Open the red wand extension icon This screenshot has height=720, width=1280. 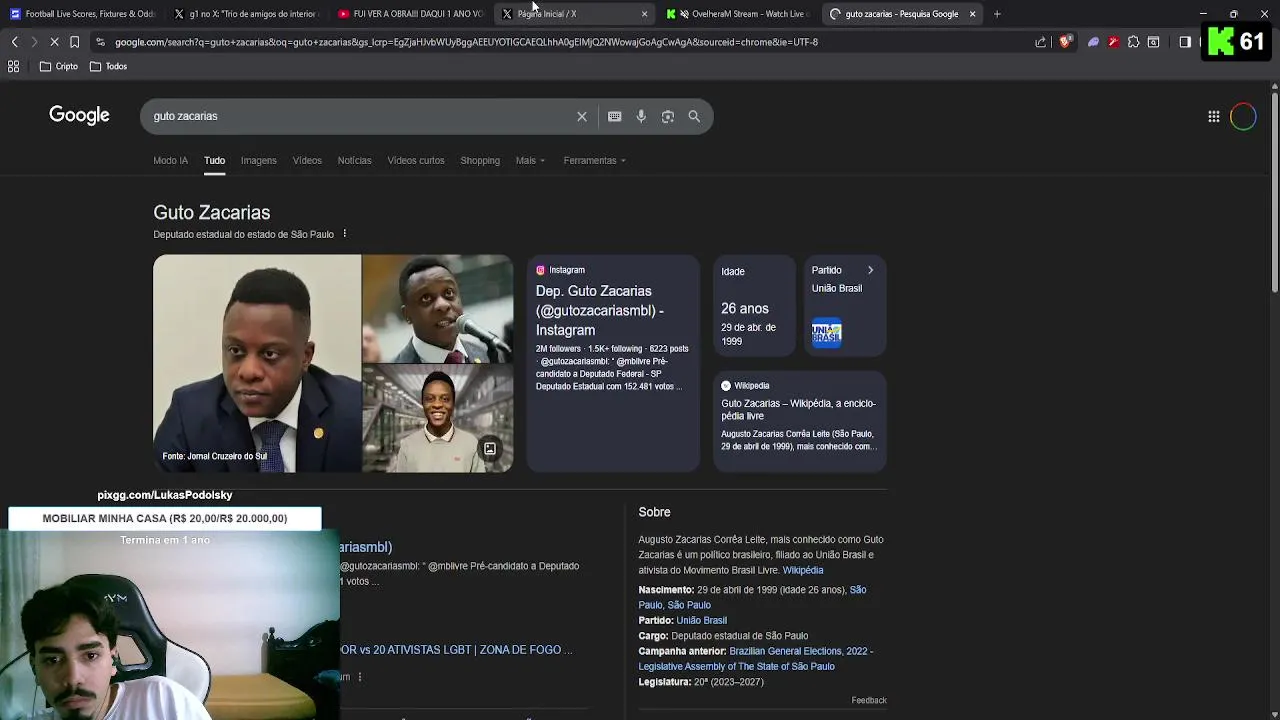tap(1113, 42)
